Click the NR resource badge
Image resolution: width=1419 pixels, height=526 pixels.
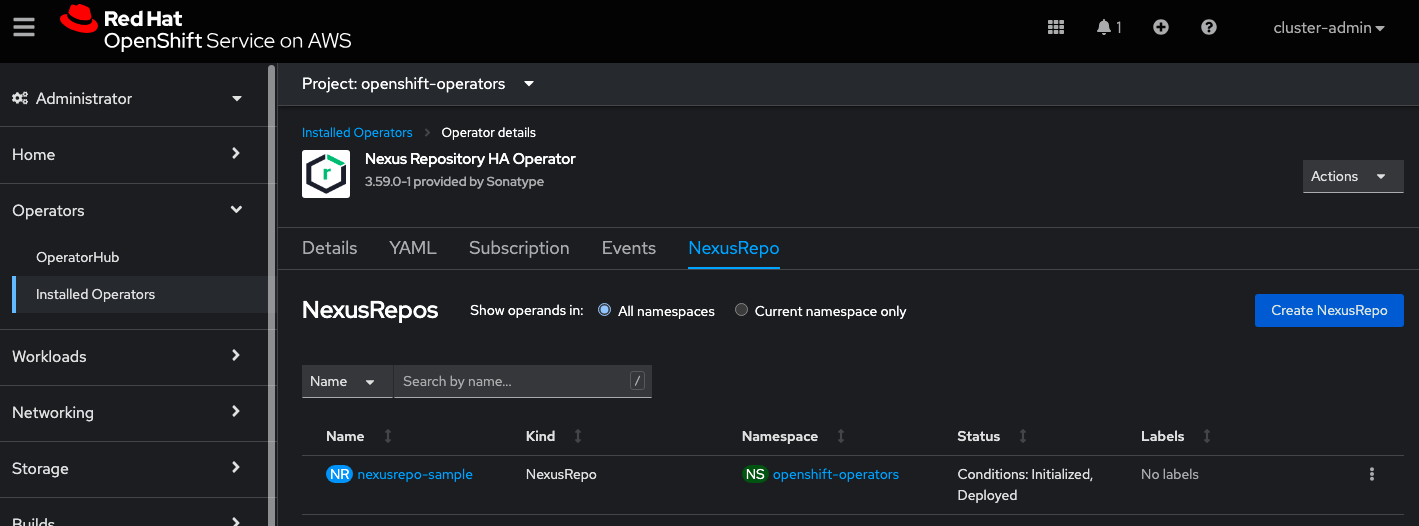[340, 475]
